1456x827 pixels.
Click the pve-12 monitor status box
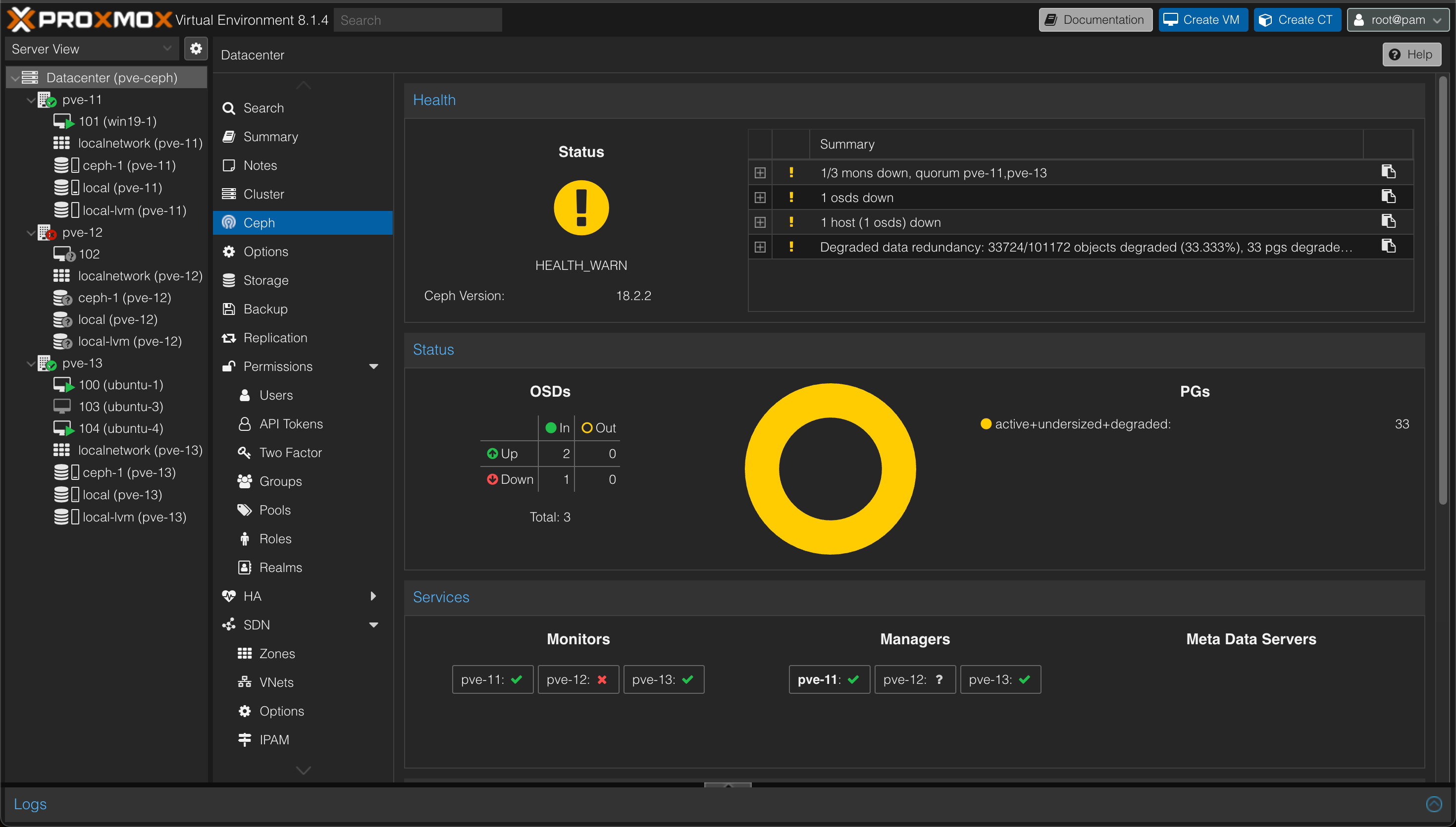pyautogui.click(x=578, y=679)
